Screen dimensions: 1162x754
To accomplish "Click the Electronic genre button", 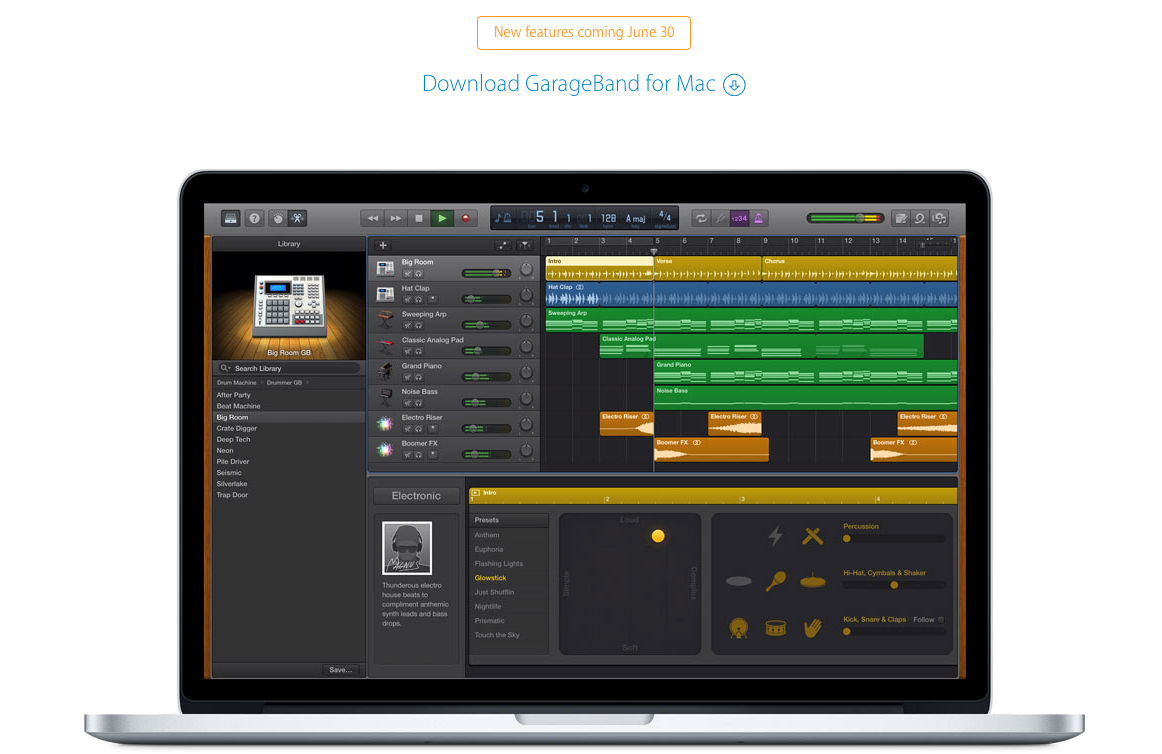I will coord(416,496).
